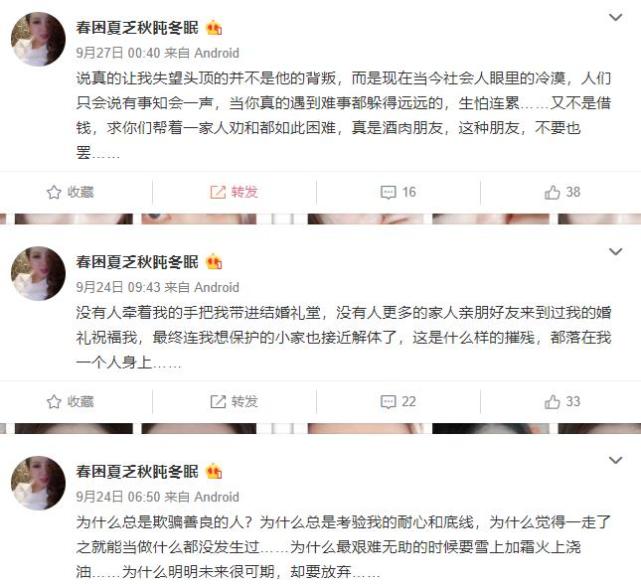Open username 春困夏乏秋盹冬眠 on third post
This screenshot has height=584, width=641.
coord(137,472)
